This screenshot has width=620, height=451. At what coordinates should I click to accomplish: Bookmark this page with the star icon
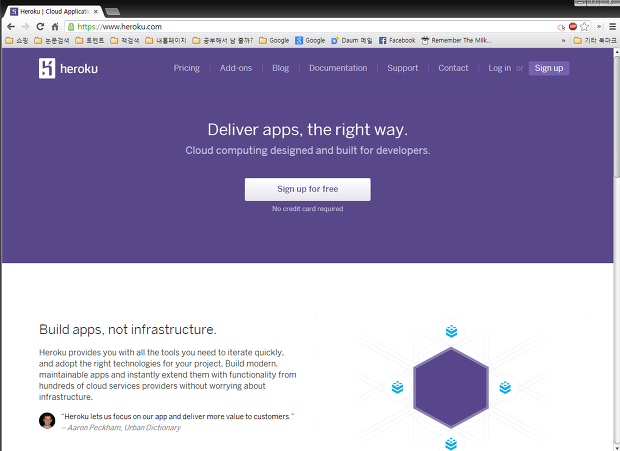[x=584, y=26]
